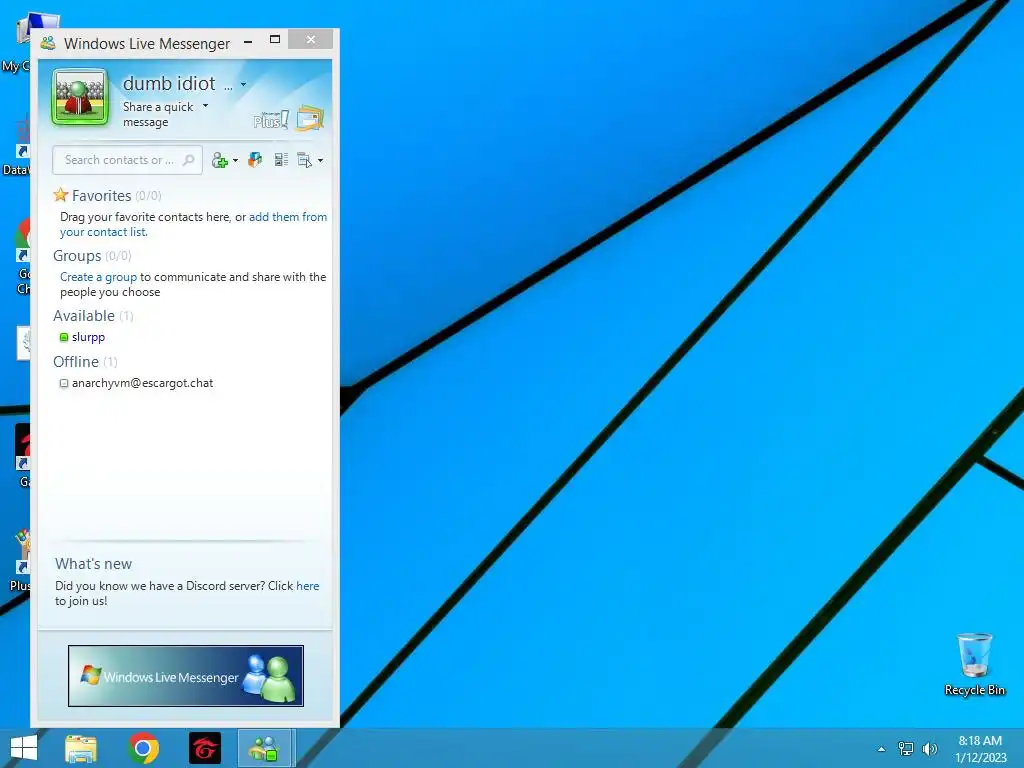Click the Add a contact icon
Screen dimensions: 1024x768
point(219,160)
